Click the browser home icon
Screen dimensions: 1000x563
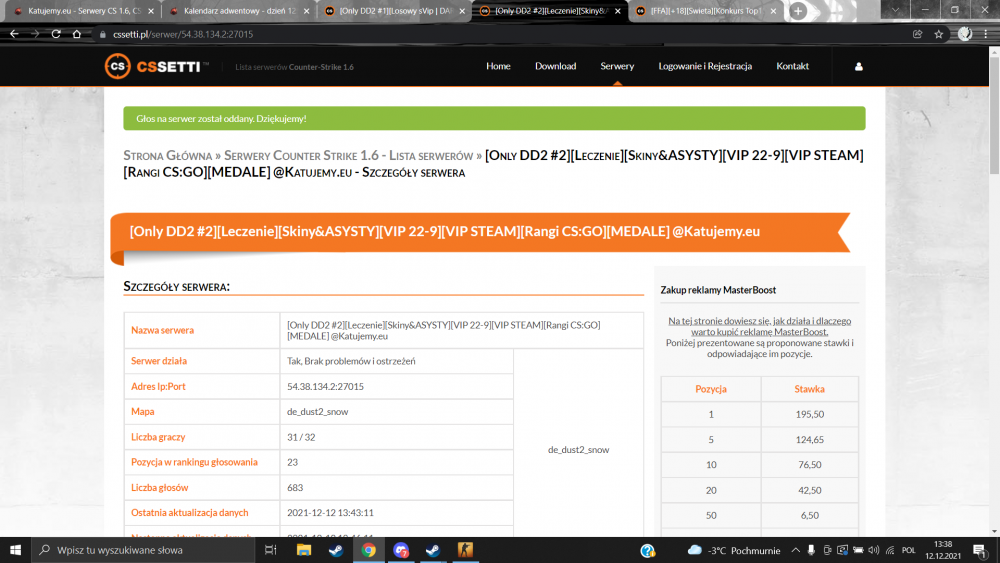pos(77,34)
